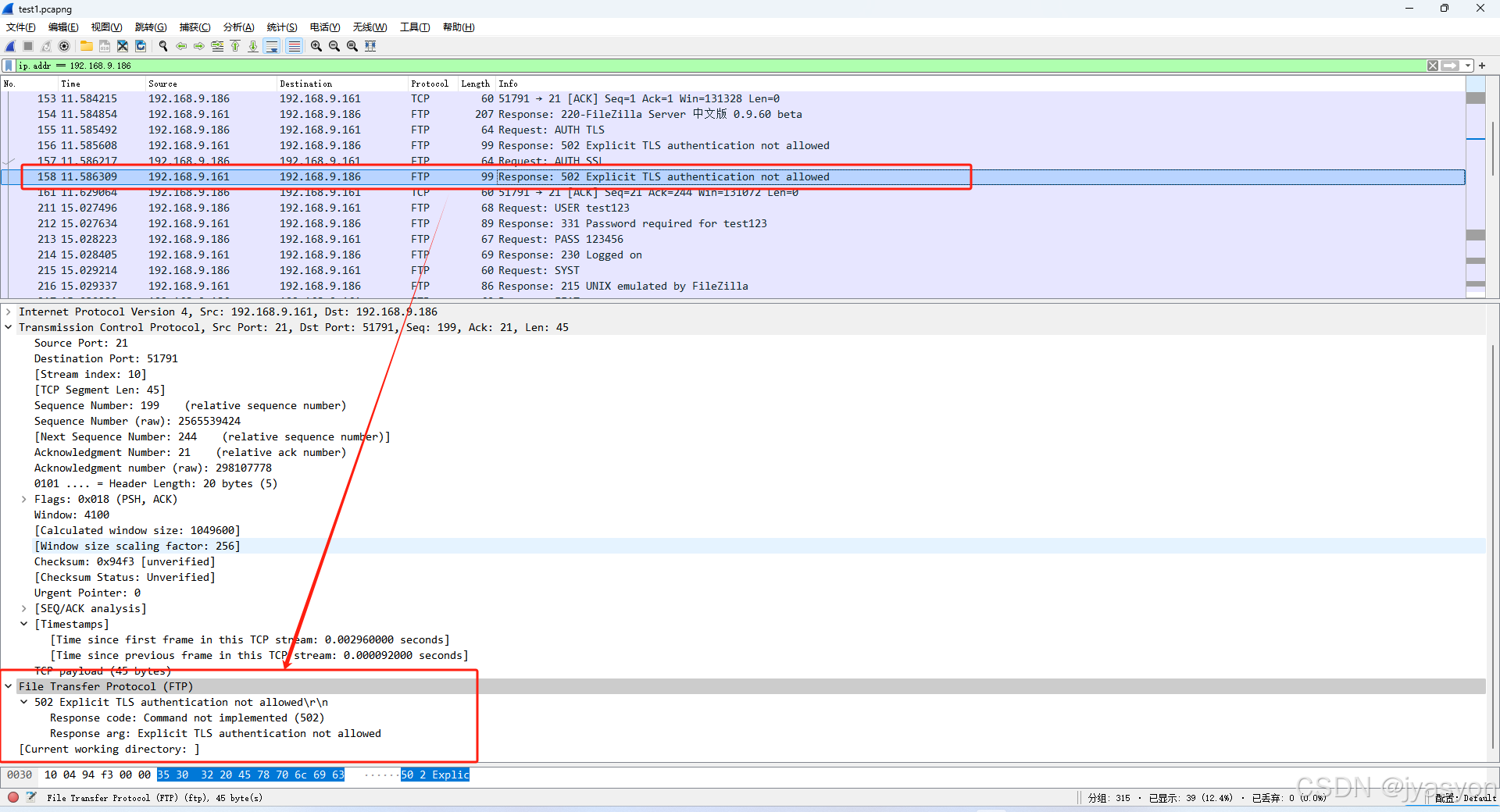1500x812 pixels.
Task: Open capture options with the gear icon
Action: 64,46
